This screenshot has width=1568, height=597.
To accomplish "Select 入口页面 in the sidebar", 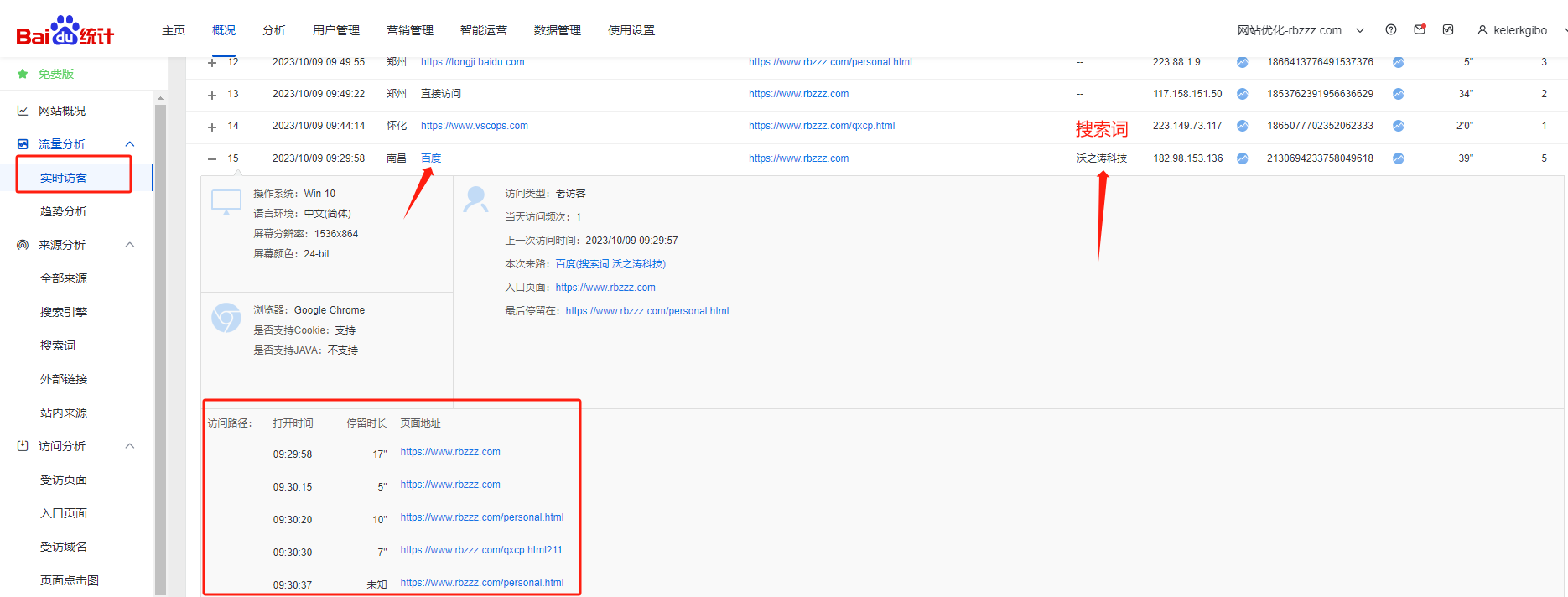I will pos(64,513).
